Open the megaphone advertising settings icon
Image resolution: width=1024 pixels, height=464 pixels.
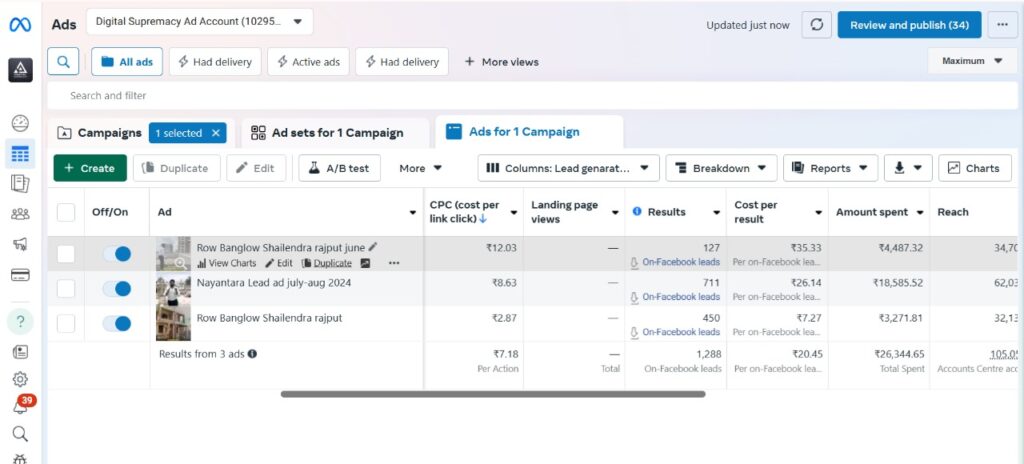pos(20,244)
